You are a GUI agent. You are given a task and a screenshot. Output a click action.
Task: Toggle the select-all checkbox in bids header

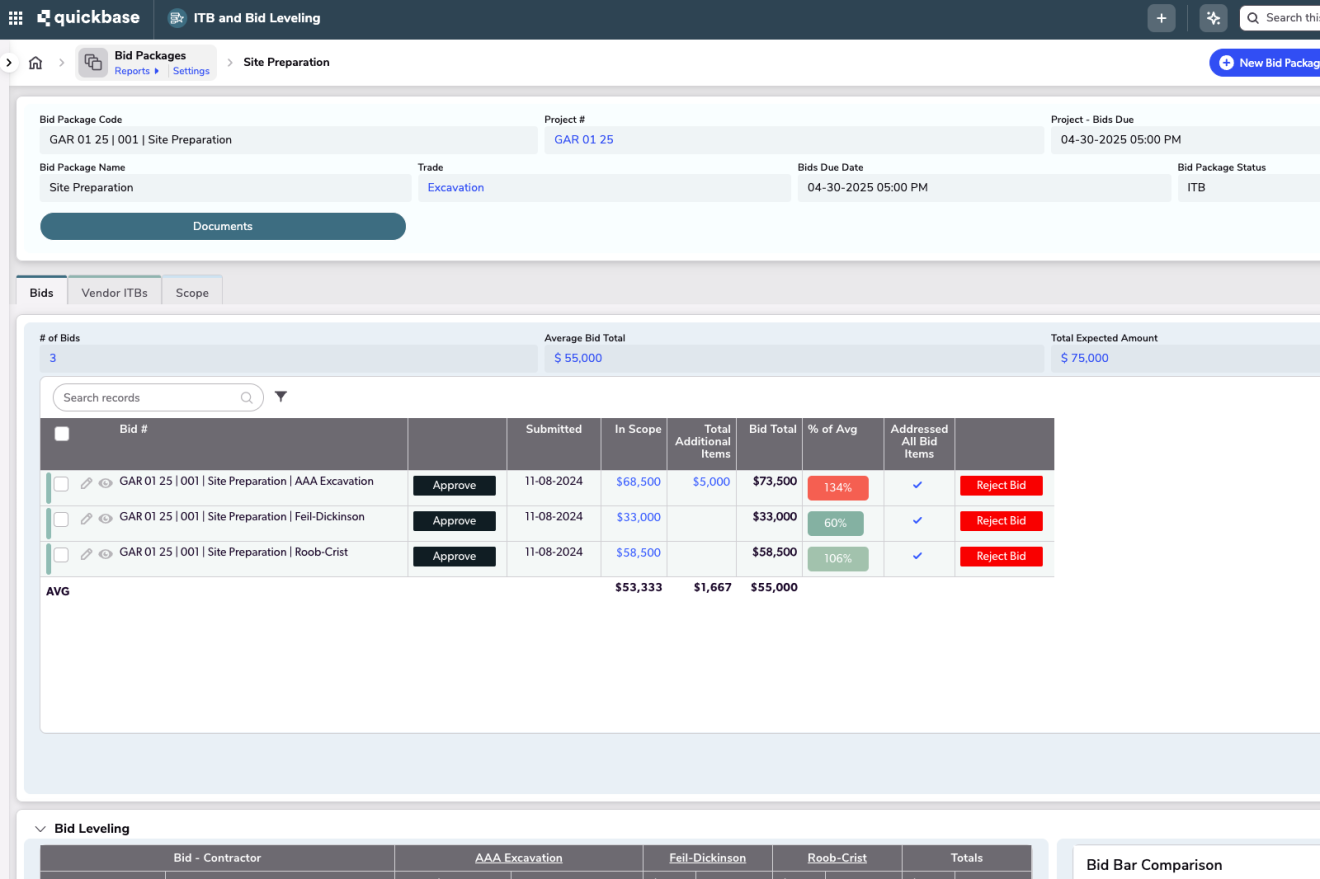click(62, 434)
